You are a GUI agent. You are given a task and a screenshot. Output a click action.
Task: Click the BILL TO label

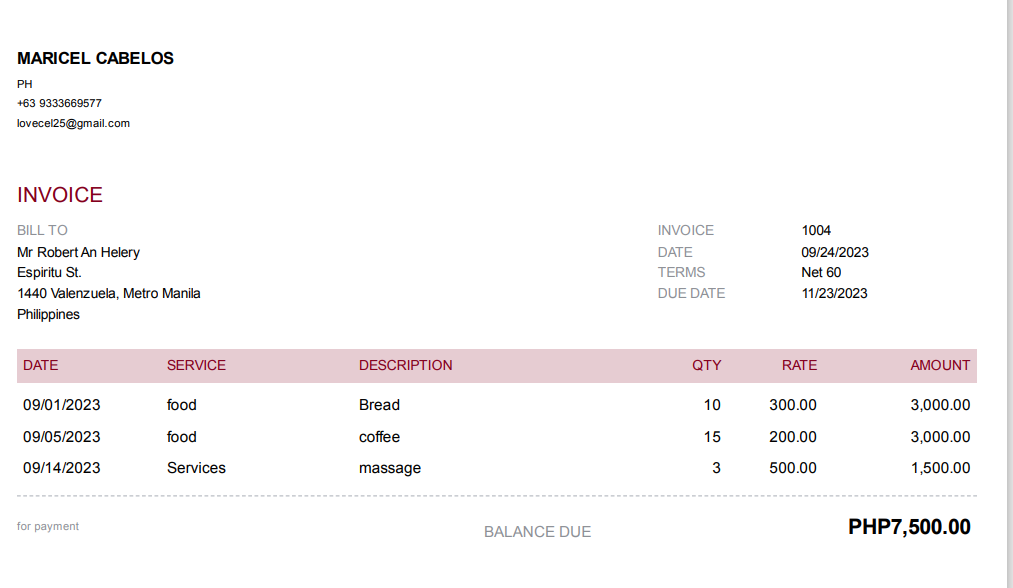(42, 230)
